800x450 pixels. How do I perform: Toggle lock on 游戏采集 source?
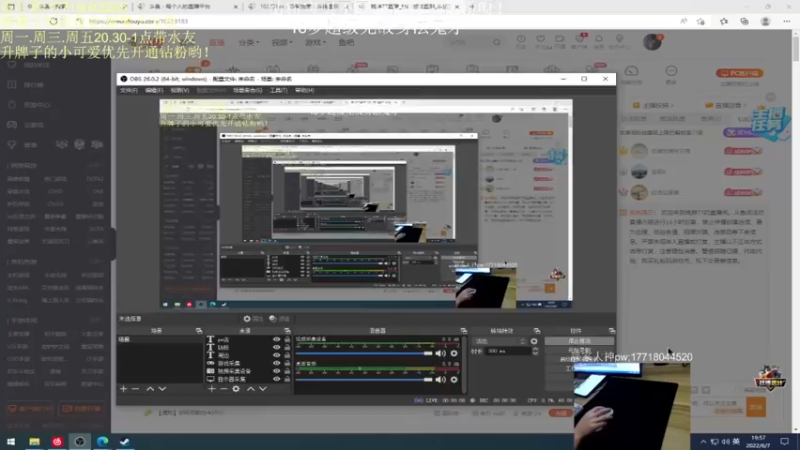click(x=287, y=363)
